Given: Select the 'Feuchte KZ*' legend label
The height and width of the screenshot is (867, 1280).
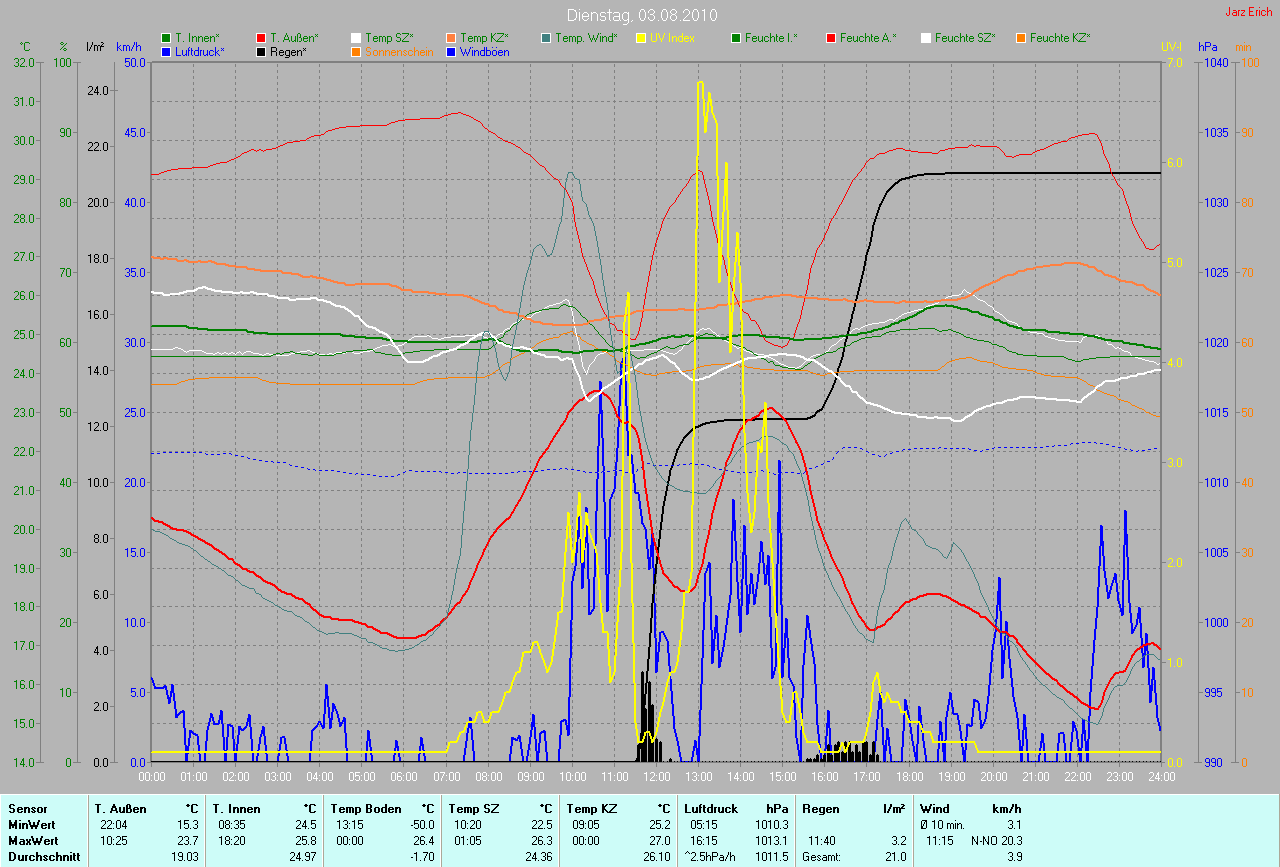Looking at the screenshot, I should point(1060,38).
